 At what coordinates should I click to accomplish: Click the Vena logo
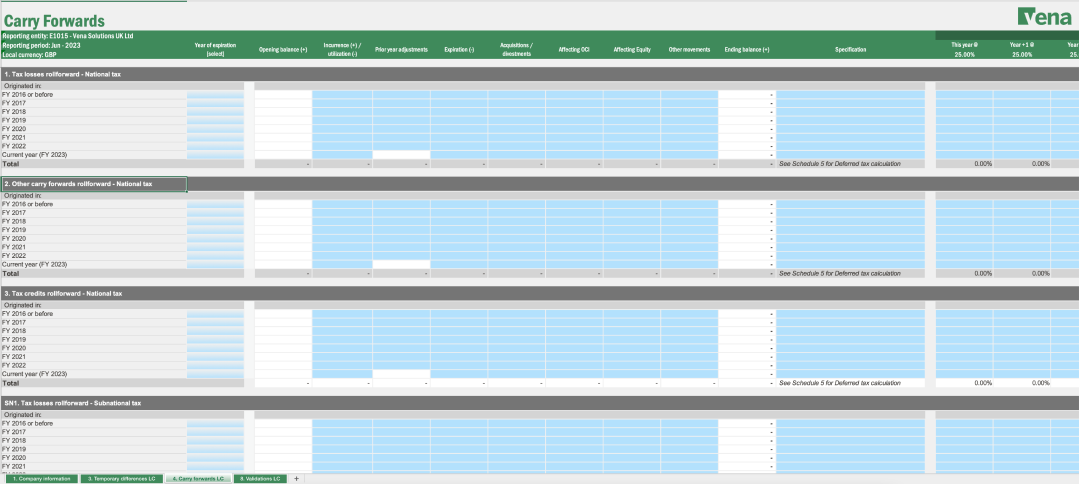pos(1044,17)
